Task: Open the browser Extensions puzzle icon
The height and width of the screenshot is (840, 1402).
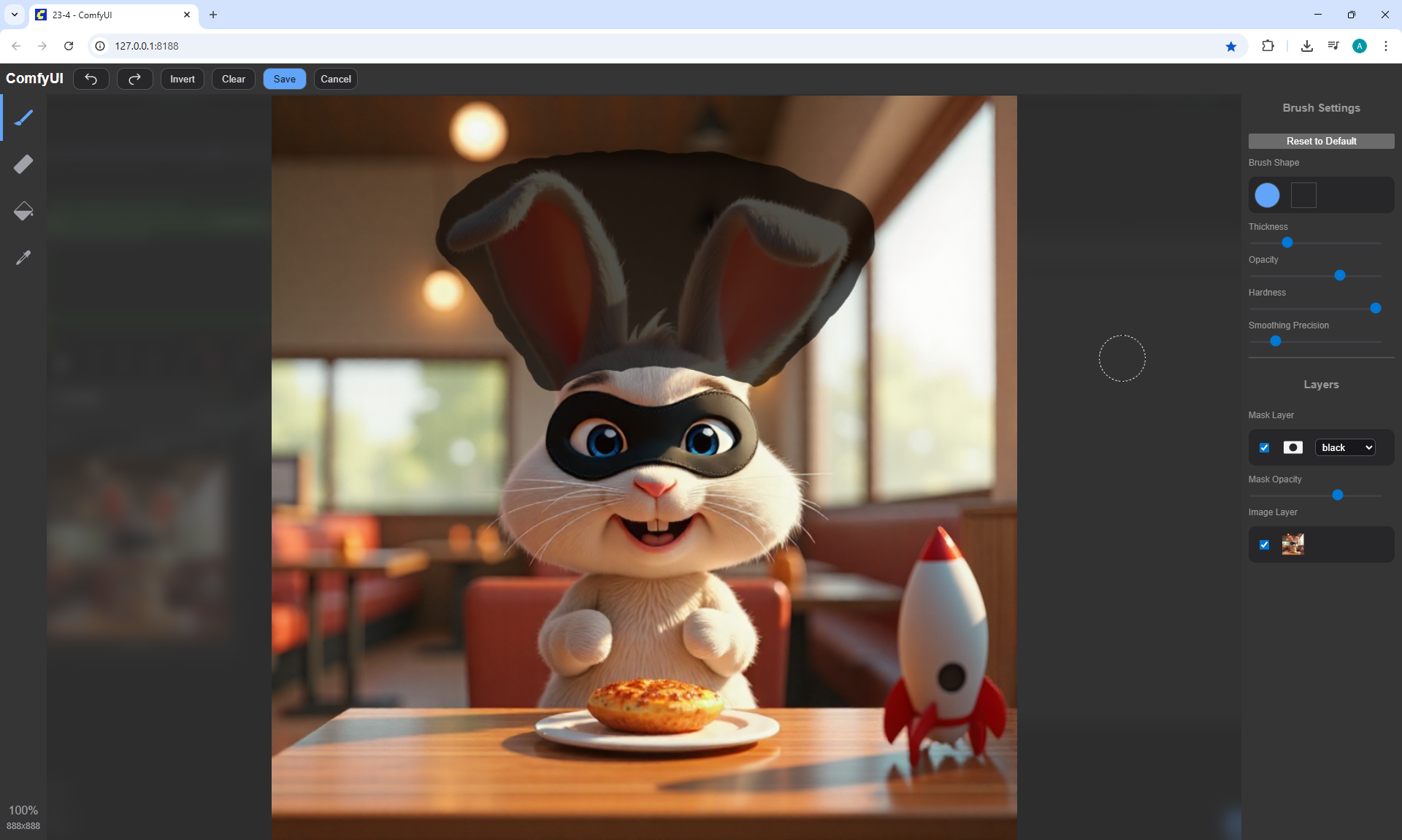Action: pyautogui.click(x=1268, y=46)
